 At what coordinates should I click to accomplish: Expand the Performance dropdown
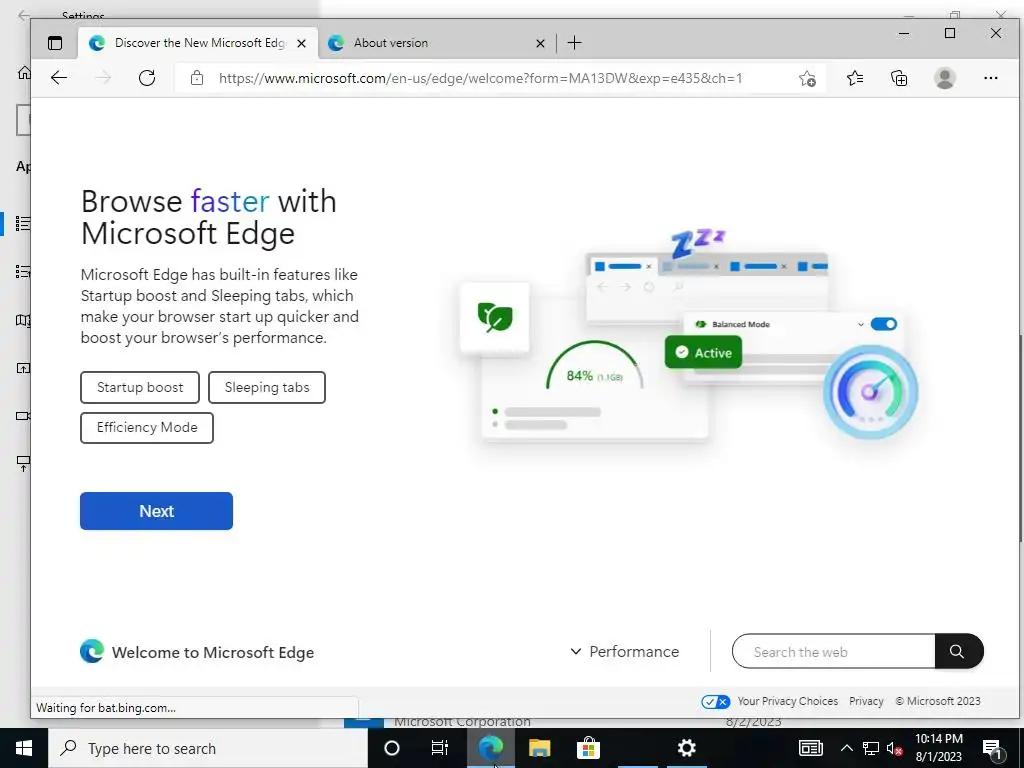(x=624, y=652)
